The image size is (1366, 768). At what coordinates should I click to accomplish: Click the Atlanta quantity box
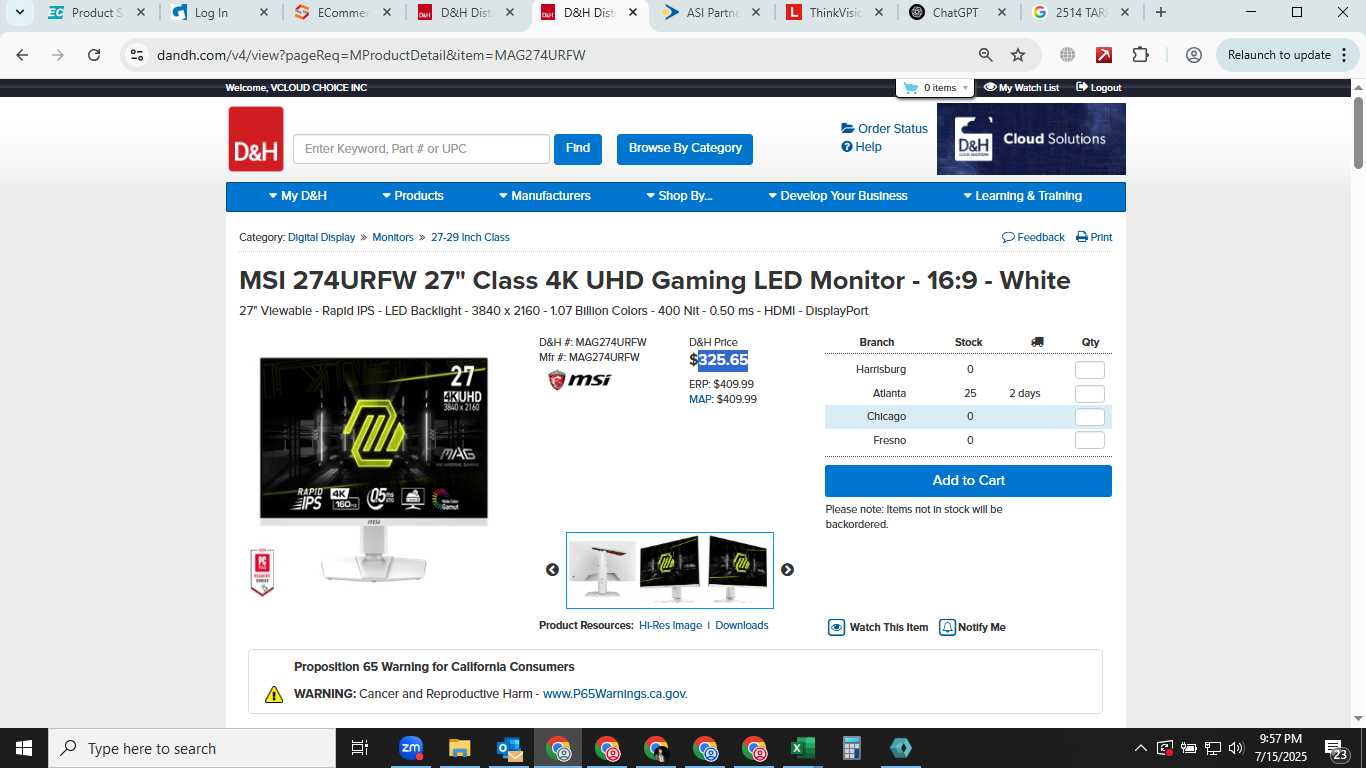[1090, 394]
